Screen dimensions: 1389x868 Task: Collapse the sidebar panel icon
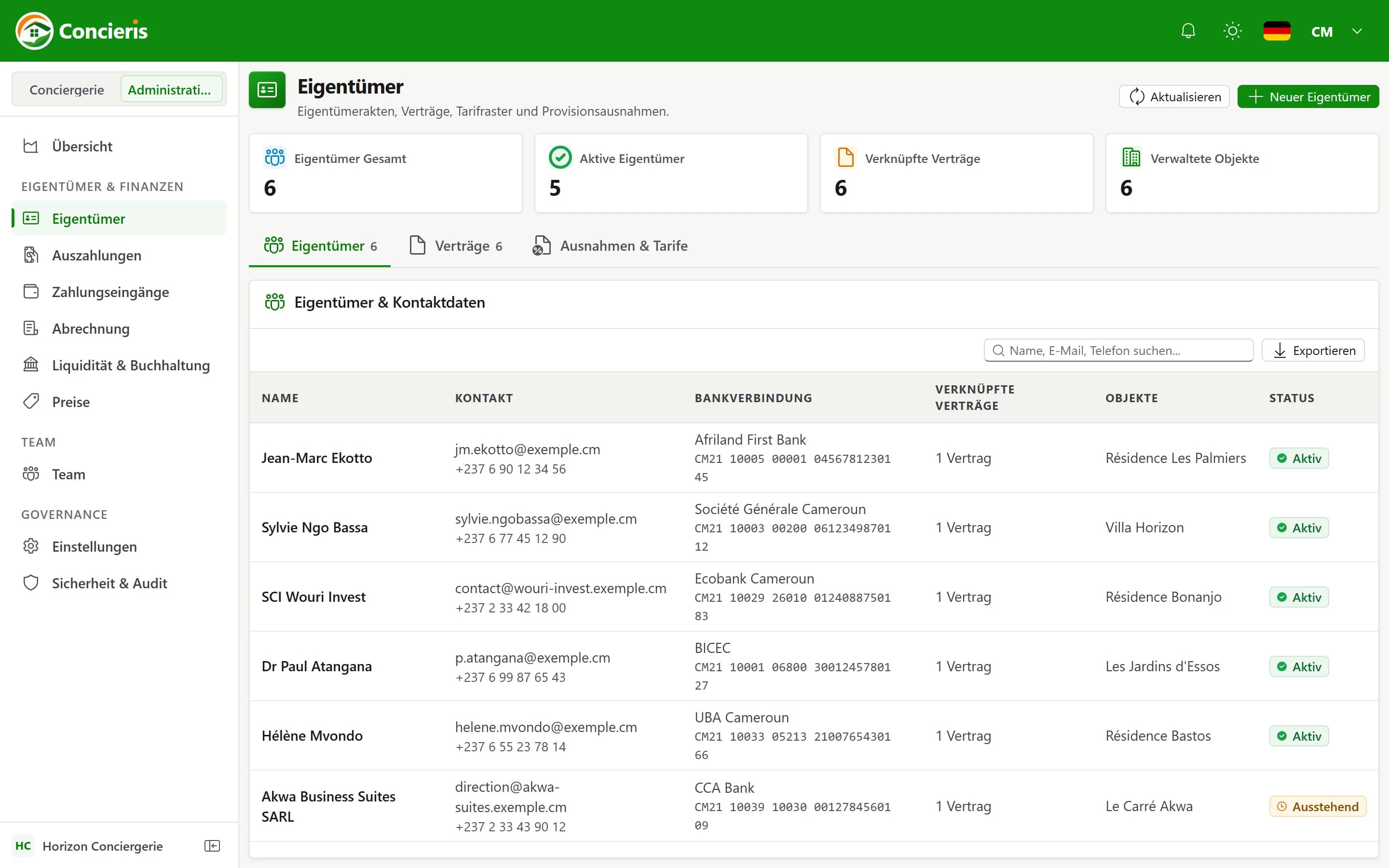[212, 846]
